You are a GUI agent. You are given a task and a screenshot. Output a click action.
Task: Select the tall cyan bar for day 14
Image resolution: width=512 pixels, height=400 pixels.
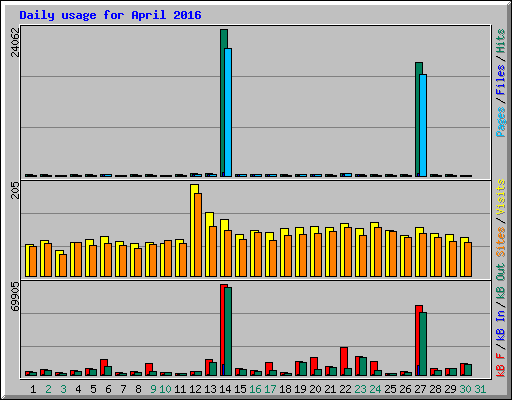(x=228, y=112)
